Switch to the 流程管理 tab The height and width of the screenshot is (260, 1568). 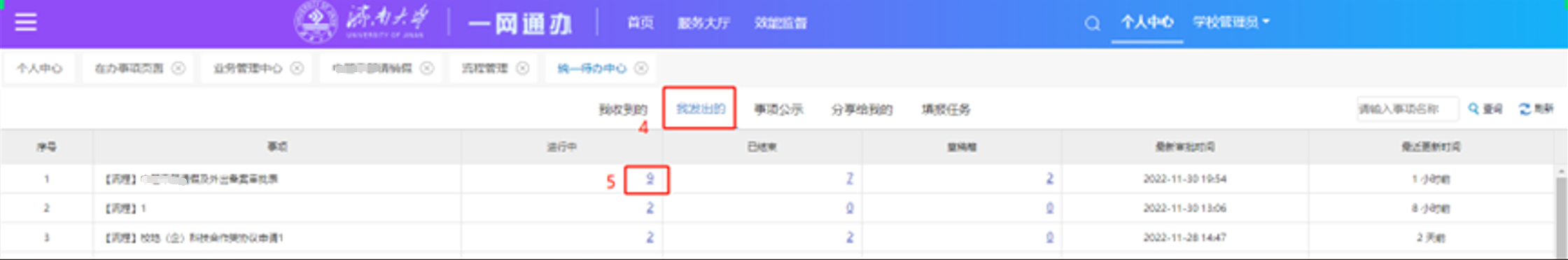(x=484, y=68)
